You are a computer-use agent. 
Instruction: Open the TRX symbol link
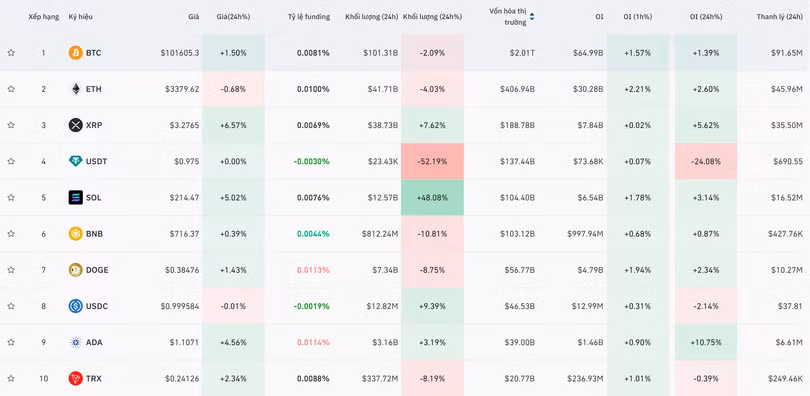[94, 378]
